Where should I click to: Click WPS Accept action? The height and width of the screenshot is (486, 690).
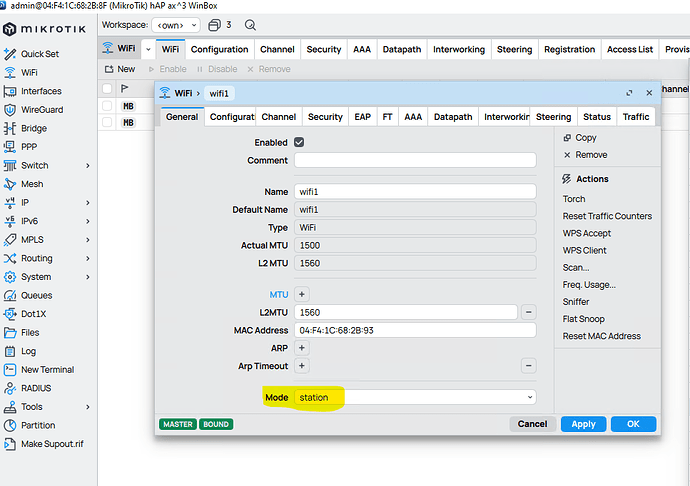tap(587, 233)
